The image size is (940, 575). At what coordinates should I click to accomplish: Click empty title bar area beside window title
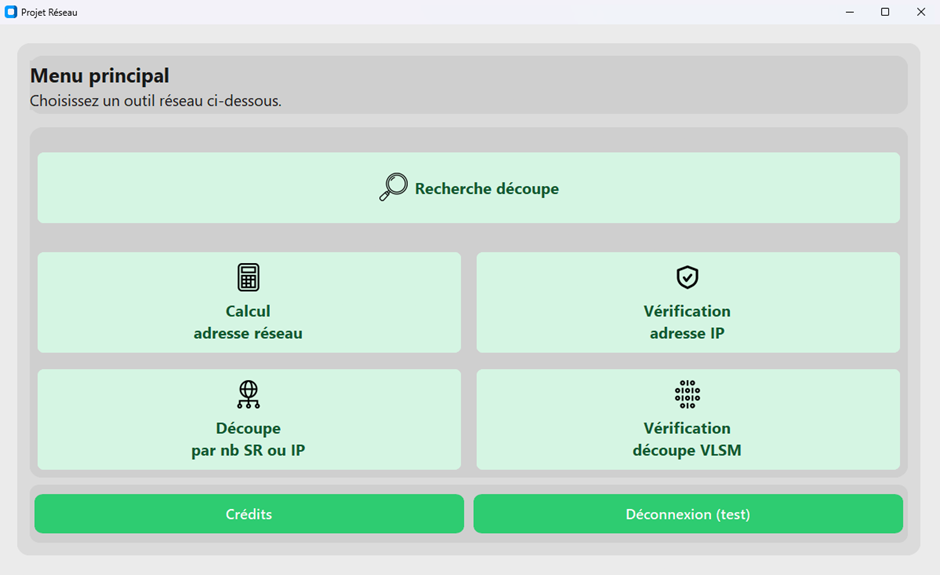pos(450,12)
